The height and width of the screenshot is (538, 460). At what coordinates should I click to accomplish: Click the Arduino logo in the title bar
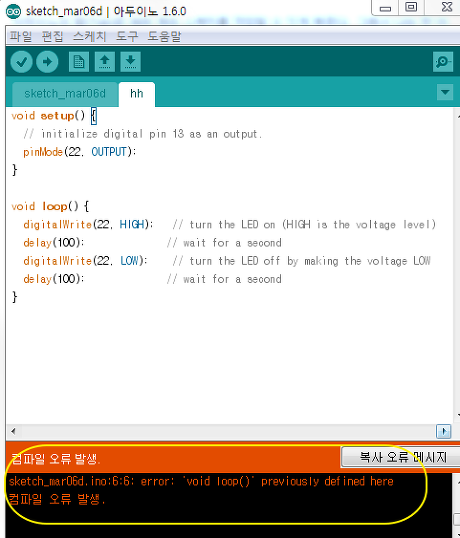(x=13, y=12)
